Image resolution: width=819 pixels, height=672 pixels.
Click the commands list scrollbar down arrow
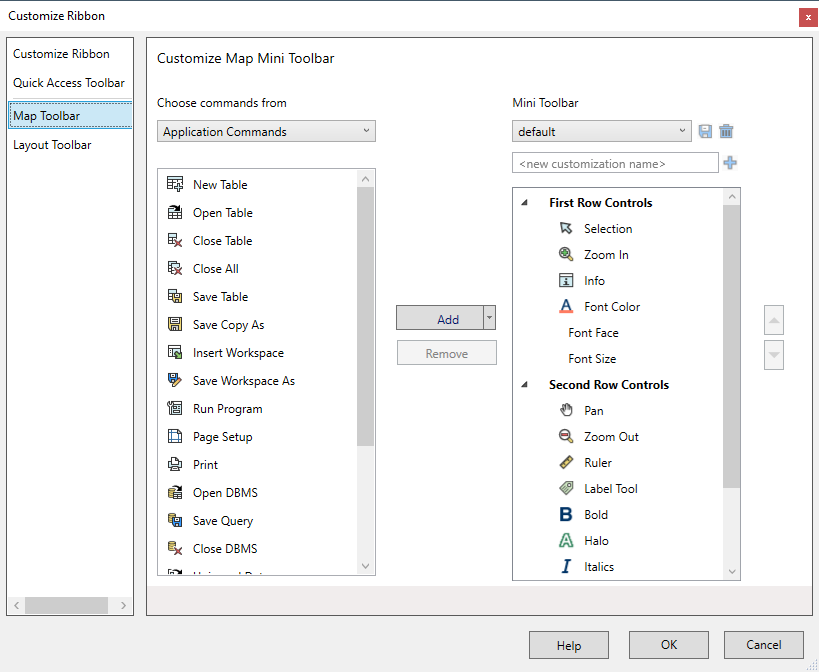[366, 565]
